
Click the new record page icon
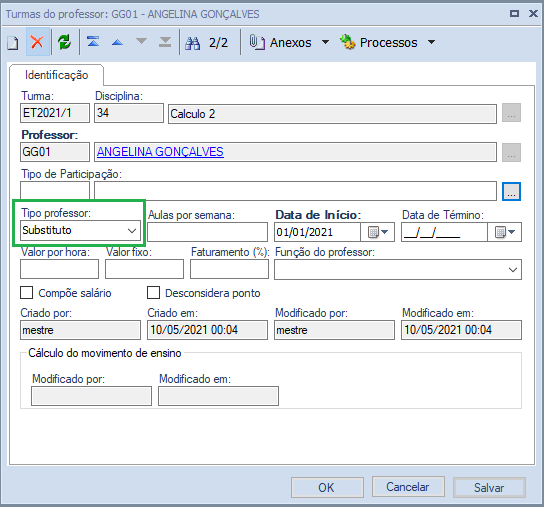[x=13, y=43]
